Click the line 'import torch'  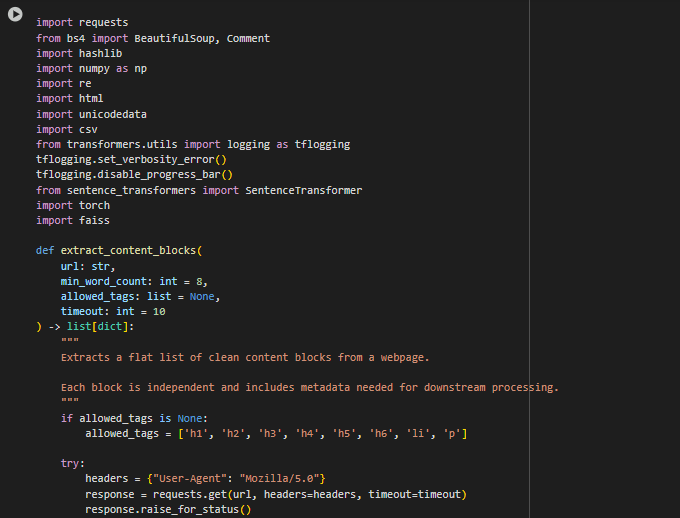(73, 206)
